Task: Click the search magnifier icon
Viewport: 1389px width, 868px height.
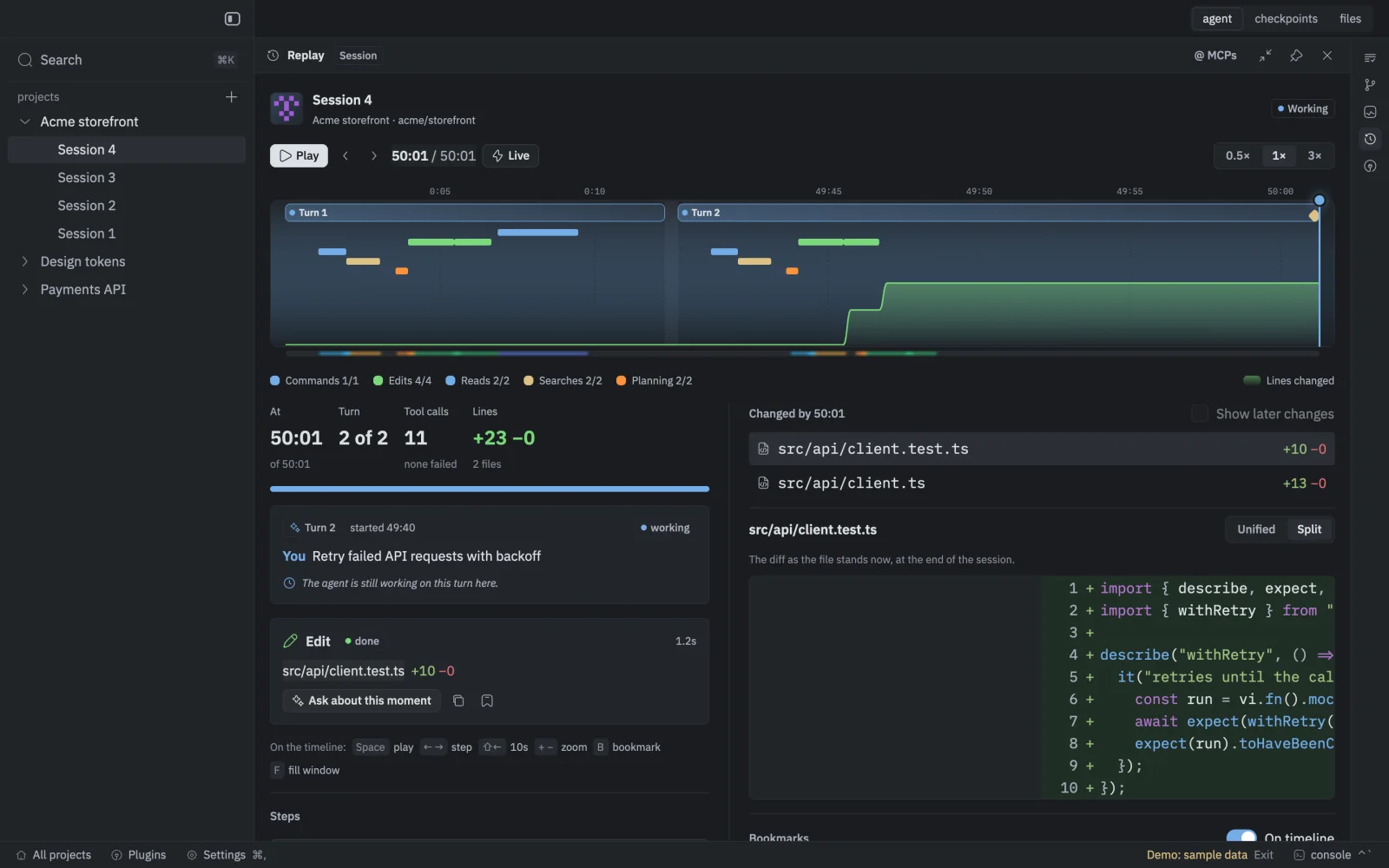Action: tap(25, 60)
